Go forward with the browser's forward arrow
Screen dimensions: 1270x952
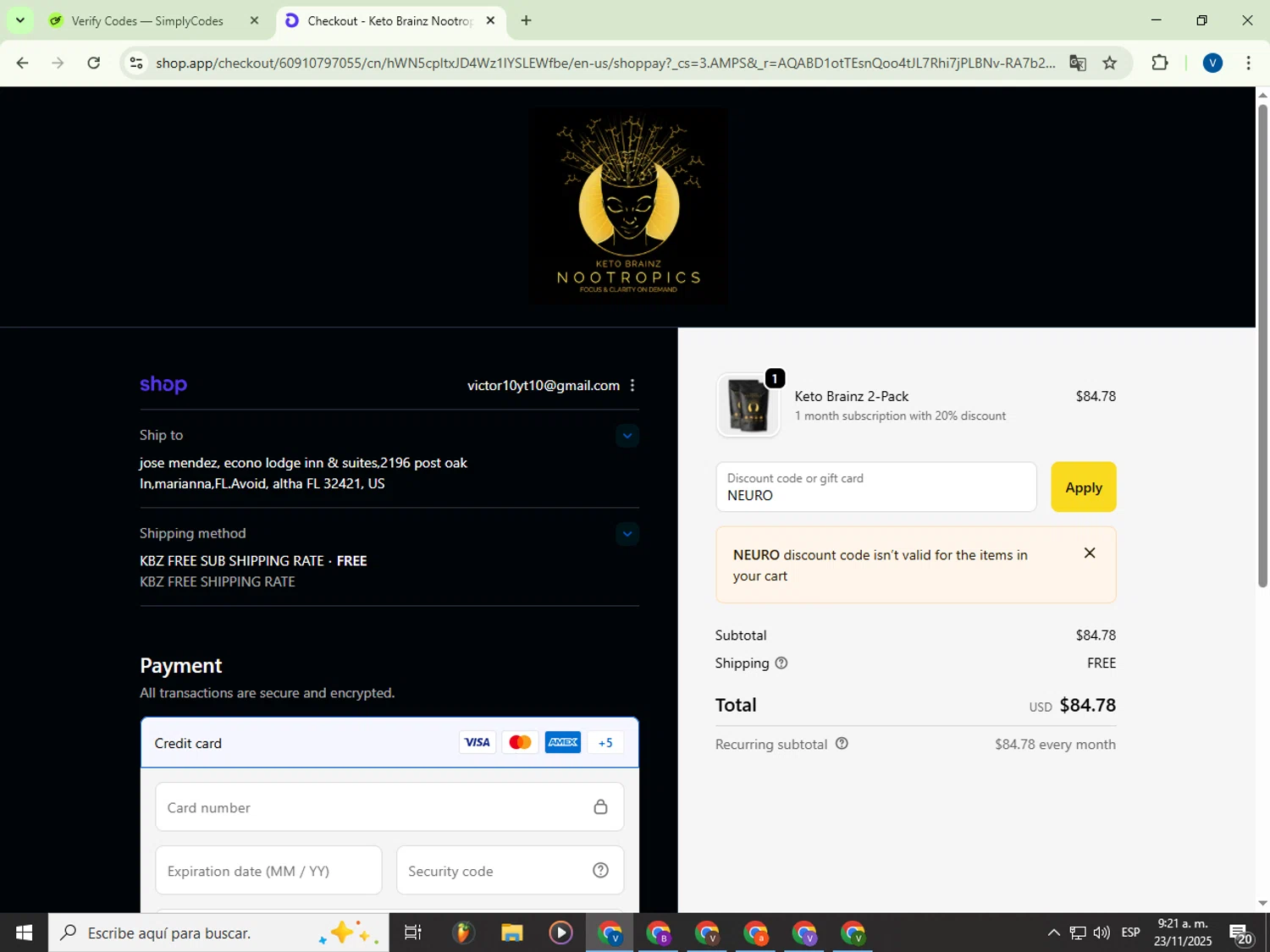click(x=58, y=63)
